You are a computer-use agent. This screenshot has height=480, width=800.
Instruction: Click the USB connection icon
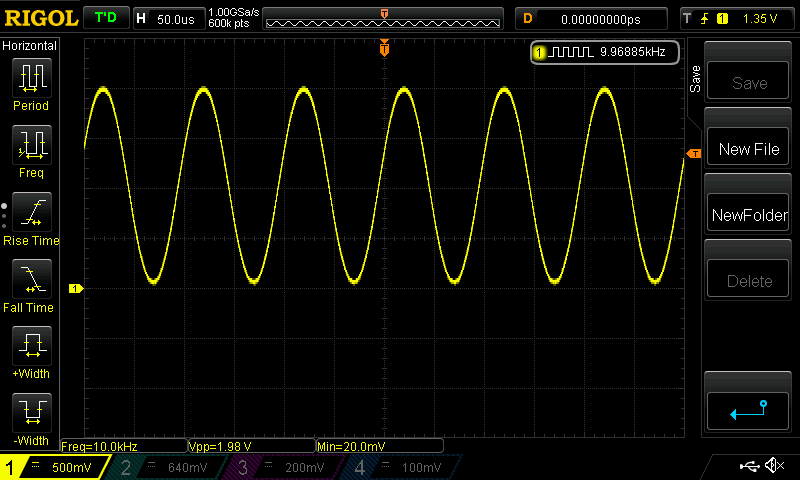tap(747, 466)
